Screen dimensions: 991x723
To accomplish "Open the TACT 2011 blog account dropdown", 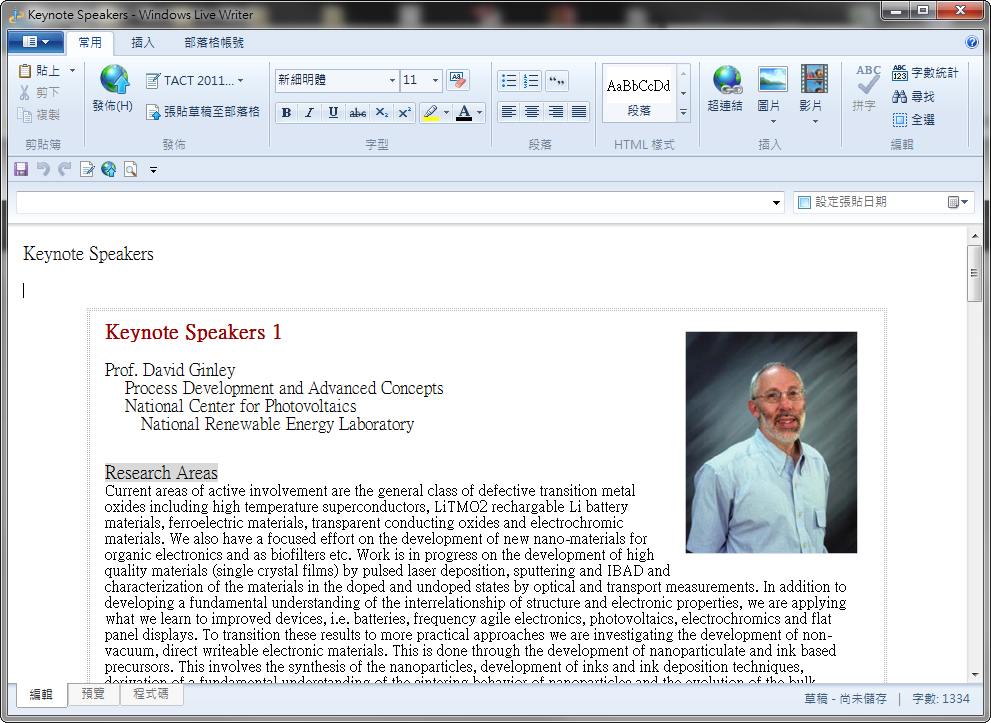I will coord(195,81).
